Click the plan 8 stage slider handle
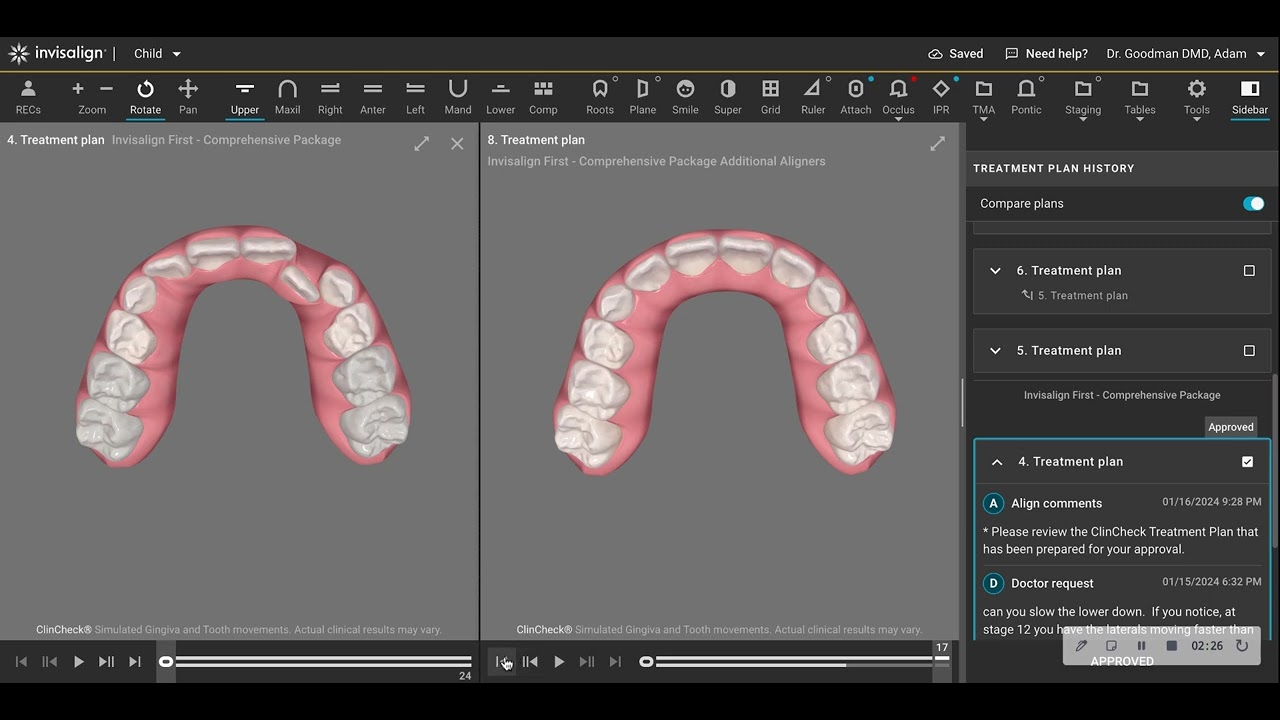The image size is (1280, 720). (x=646, y=662)
